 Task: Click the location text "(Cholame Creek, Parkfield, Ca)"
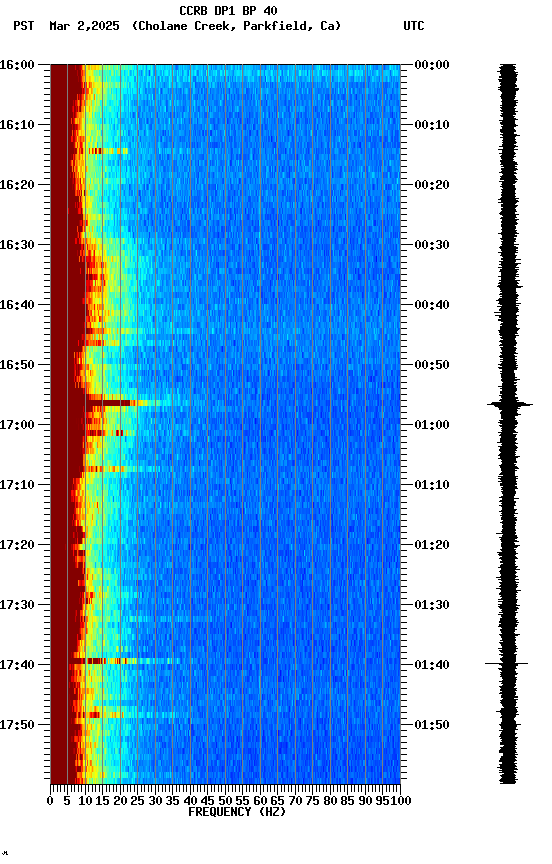(236, 26)
